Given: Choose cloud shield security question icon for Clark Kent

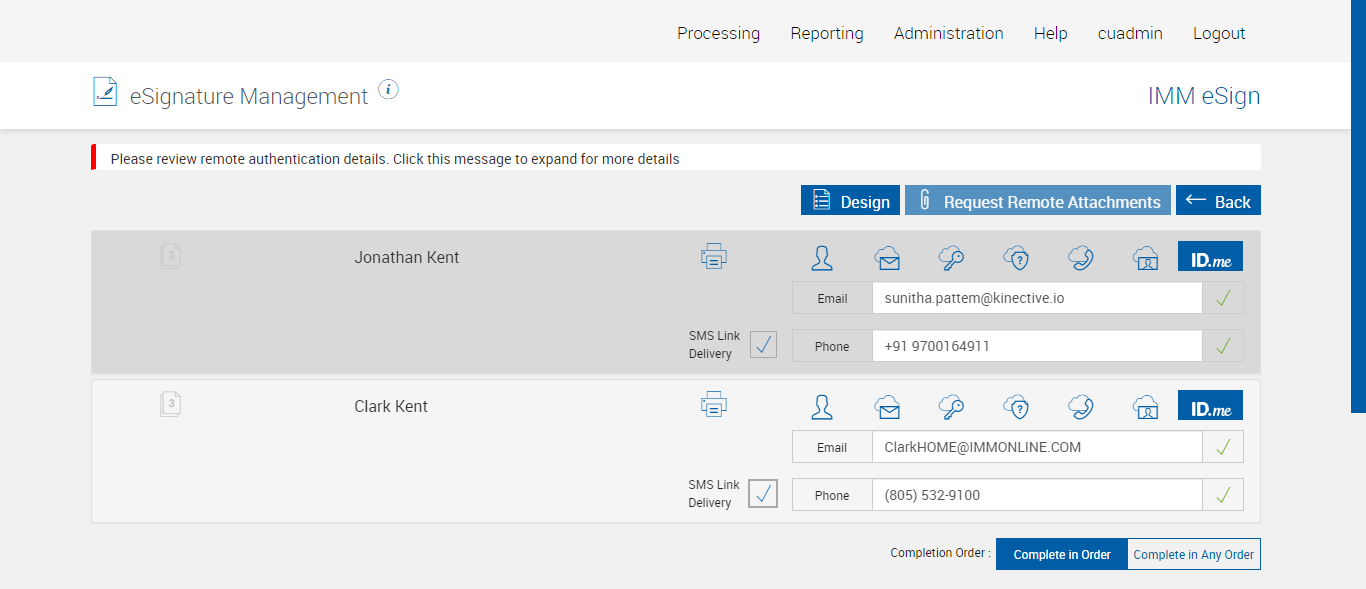Looking at the screenshot, I should [x=1016, y=407].
